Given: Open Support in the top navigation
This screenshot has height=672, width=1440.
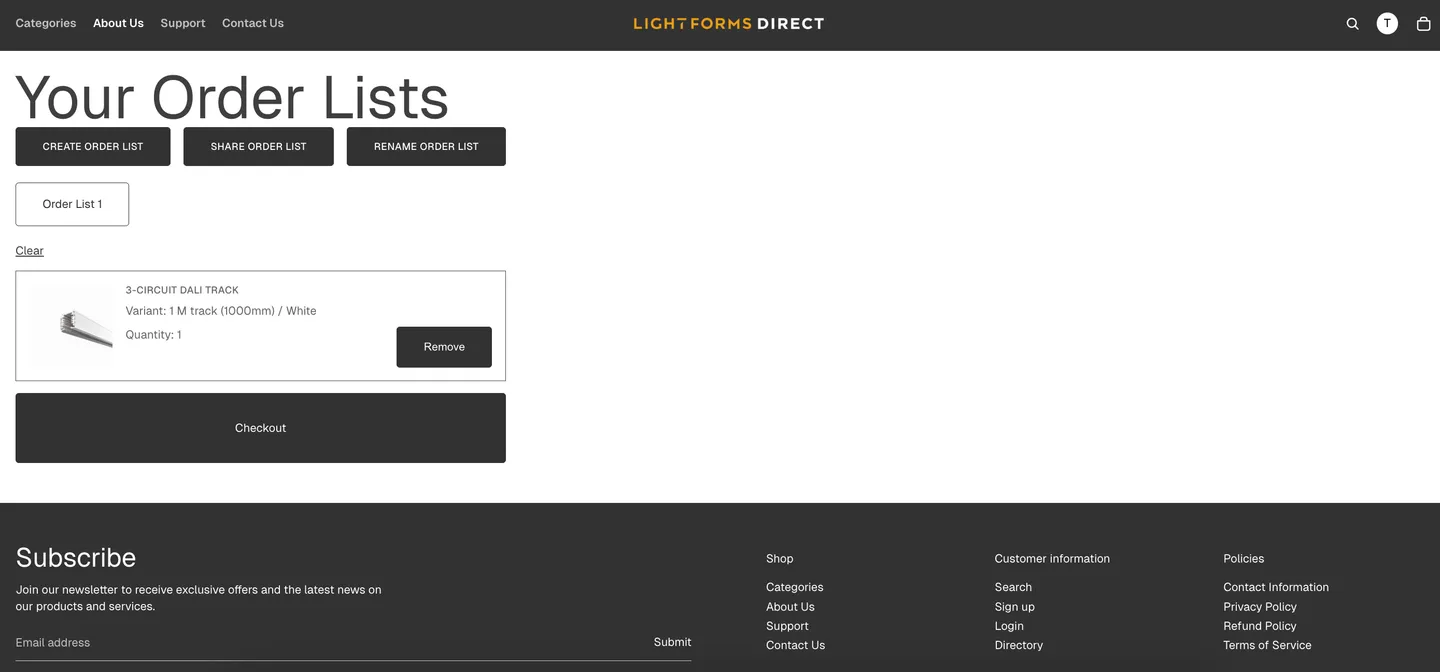Looking at the screenshot, I should (183, 23).
